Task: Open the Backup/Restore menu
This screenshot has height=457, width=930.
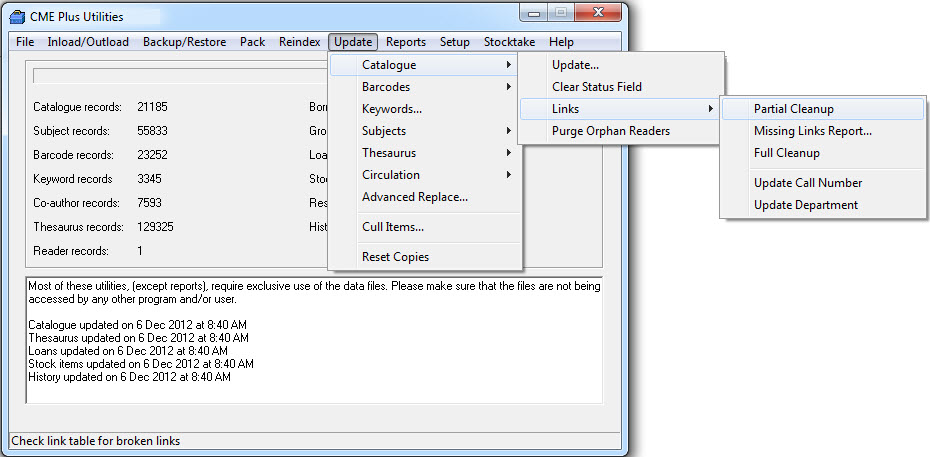Action: [x=184, y=42]
